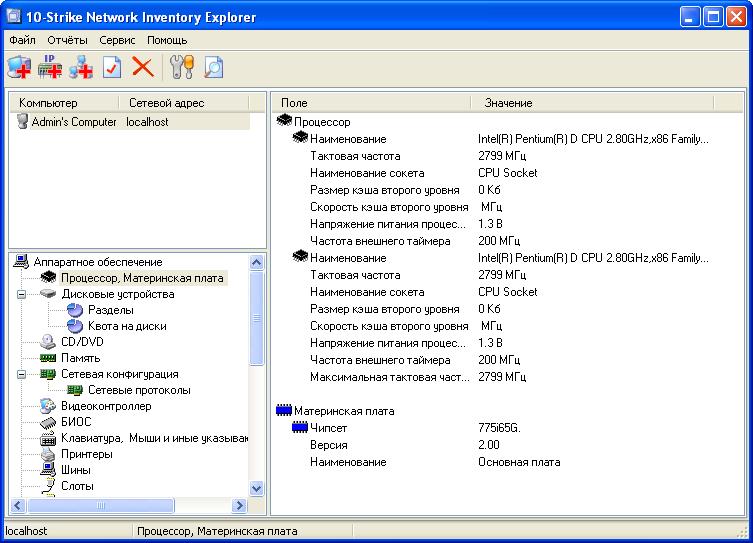Click the add computer toolbar icon

click(20, 67)
